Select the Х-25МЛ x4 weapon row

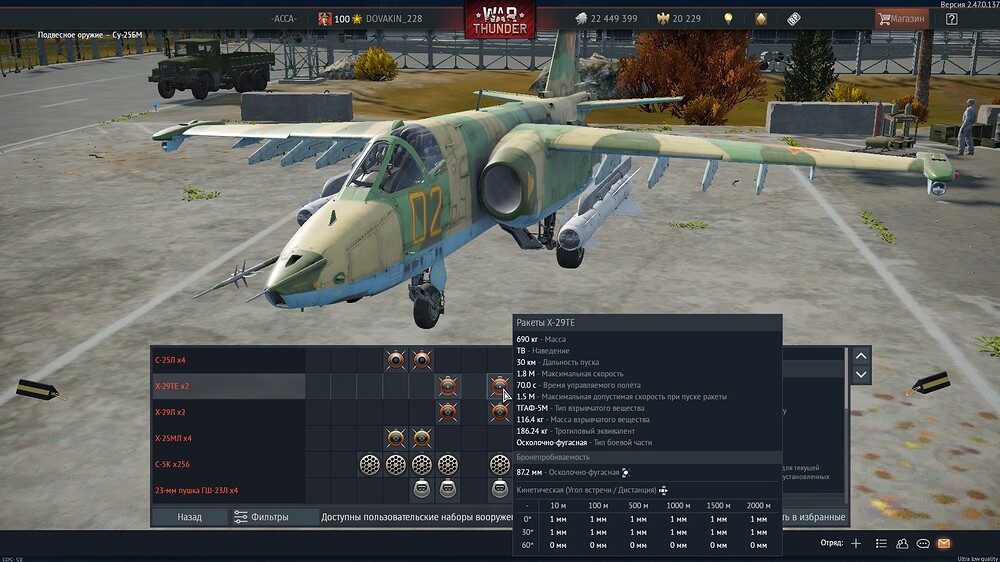[x=228, y=438]
